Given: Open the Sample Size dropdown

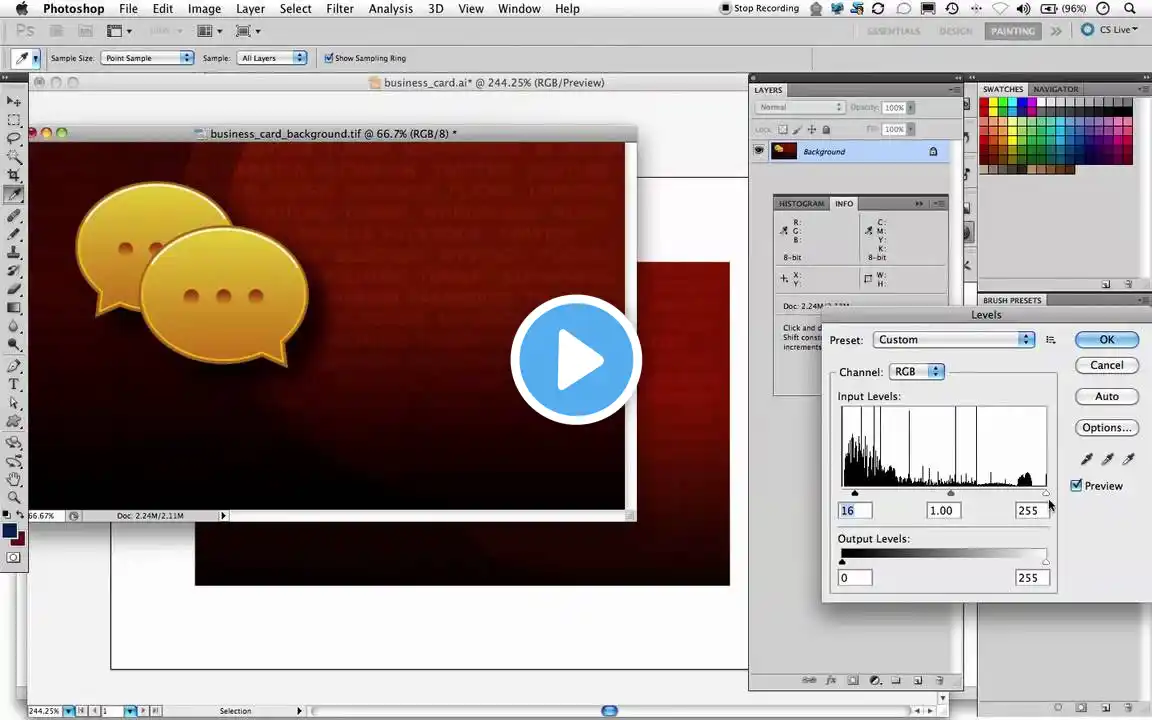Looking at the screenshot, I should point(147,58).
